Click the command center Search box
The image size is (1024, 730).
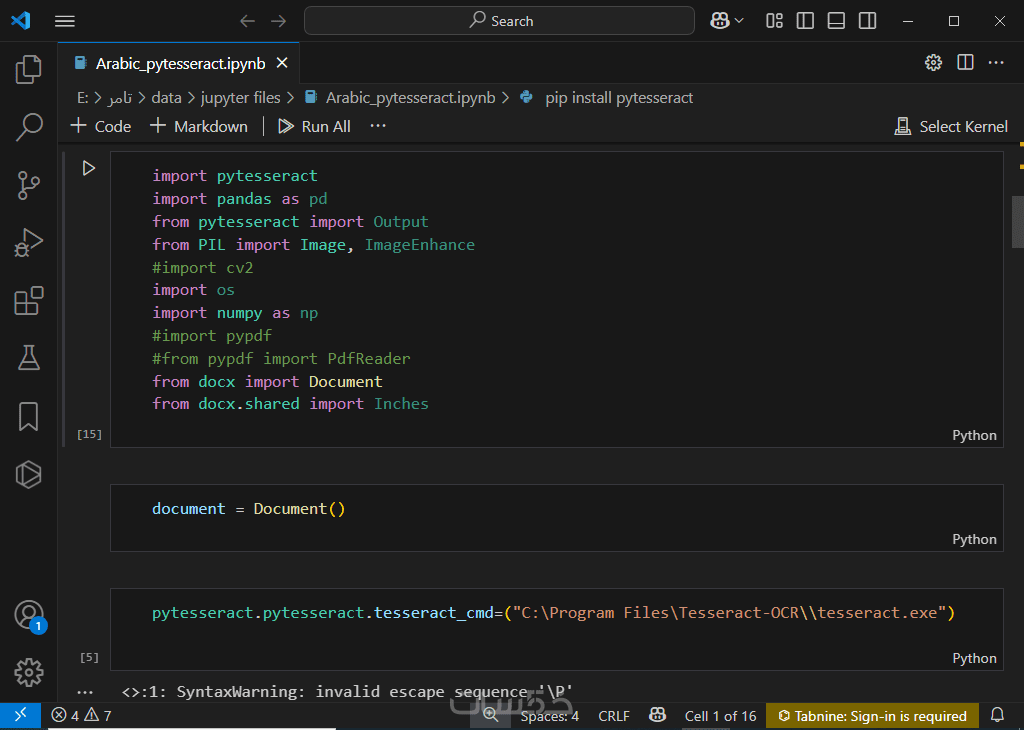point(499,21)
